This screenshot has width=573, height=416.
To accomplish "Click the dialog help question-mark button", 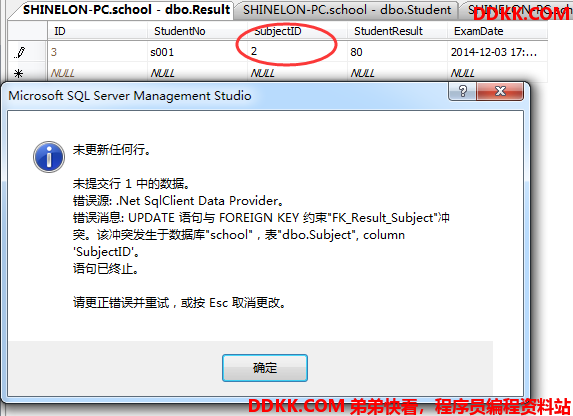I will (x=462, y=91).
